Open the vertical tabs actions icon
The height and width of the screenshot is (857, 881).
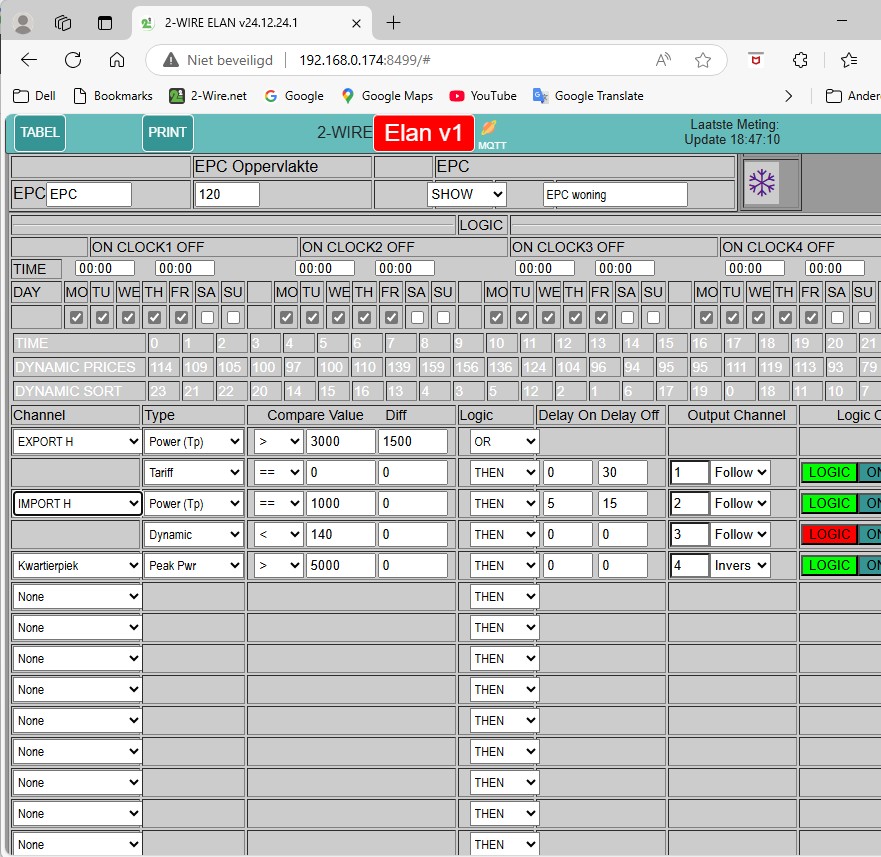click(x=105, y=23)
